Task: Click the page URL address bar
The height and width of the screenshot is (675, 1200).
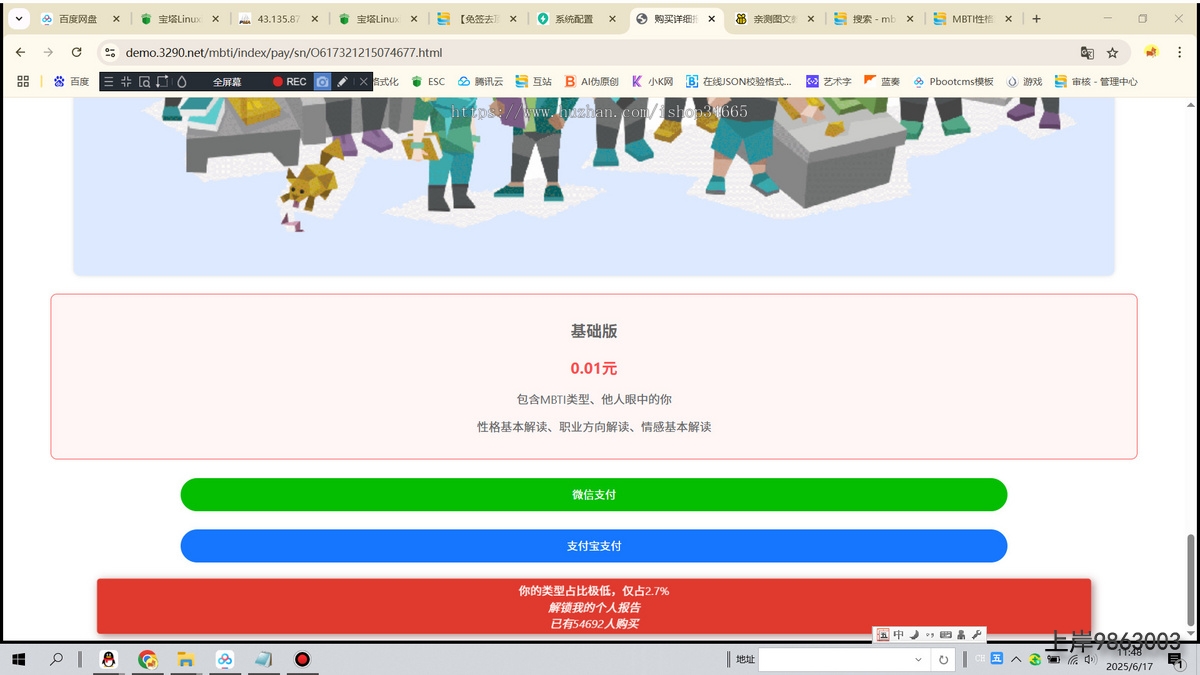Action: tap(600, 53)
